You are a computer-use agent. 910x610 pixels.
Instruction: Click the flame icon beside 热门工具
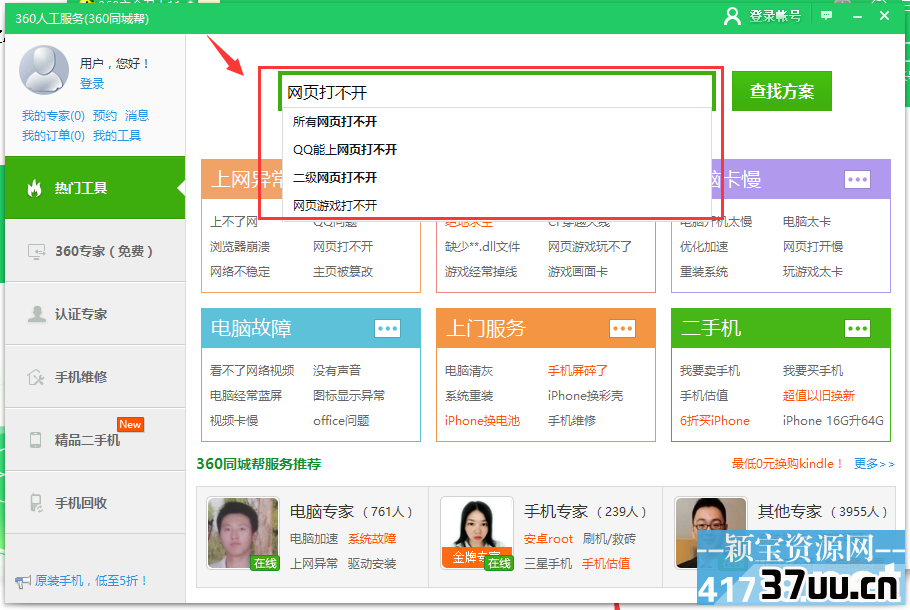35,188
